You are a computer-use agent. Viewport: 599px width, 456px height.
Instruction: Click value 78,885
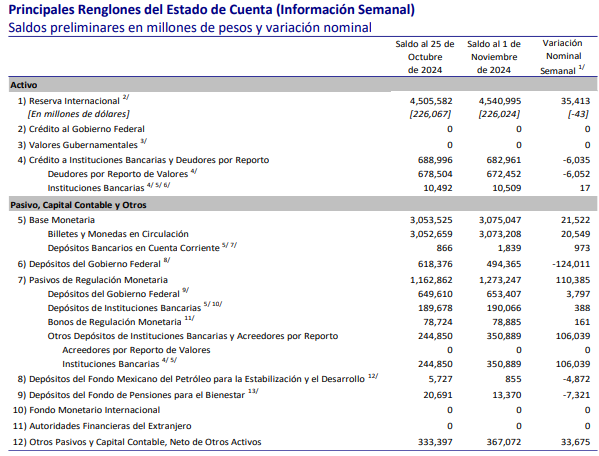click(x=507, y=322)
